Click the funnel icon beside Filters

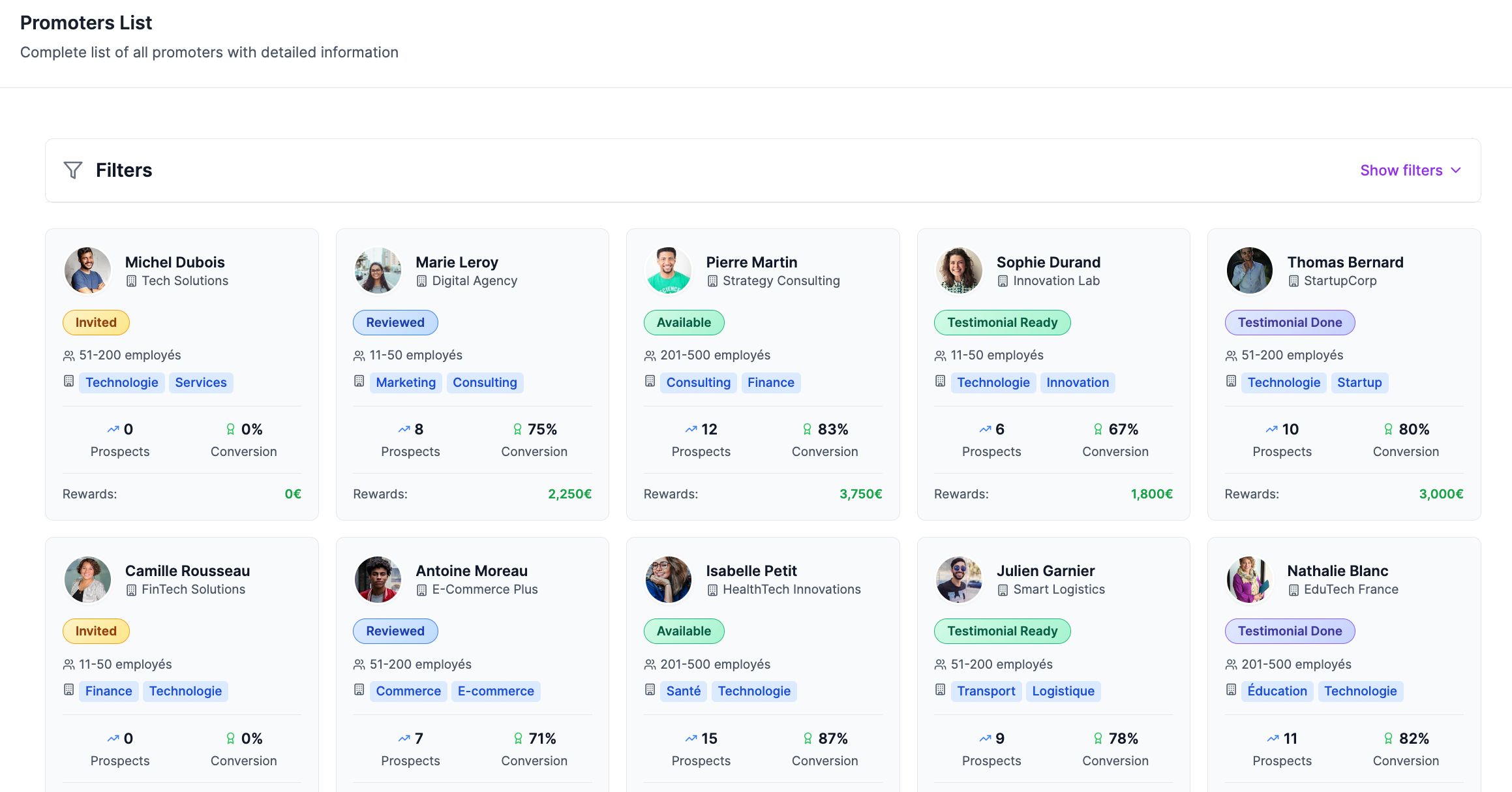73,170
